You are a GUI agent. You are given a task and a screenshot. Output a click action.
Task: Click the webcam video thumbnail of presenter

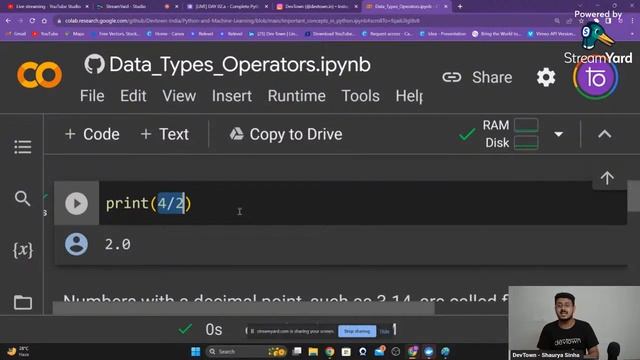click(574, 322)
